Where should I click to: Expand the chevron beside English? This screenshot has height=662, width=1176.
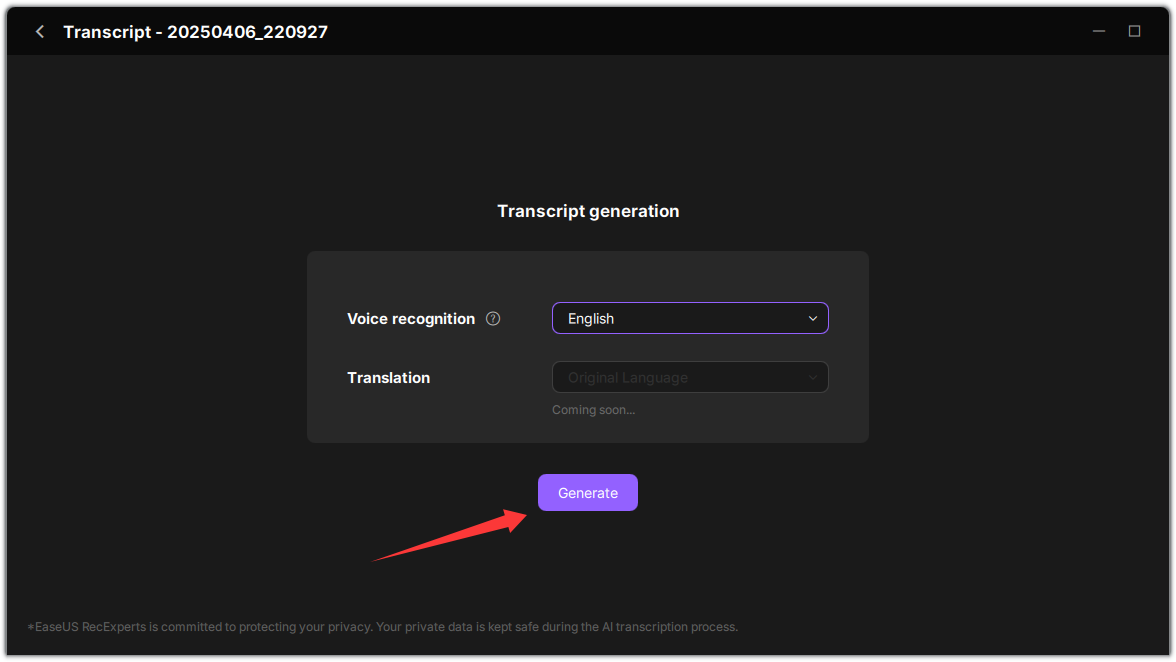click(812, 319)
